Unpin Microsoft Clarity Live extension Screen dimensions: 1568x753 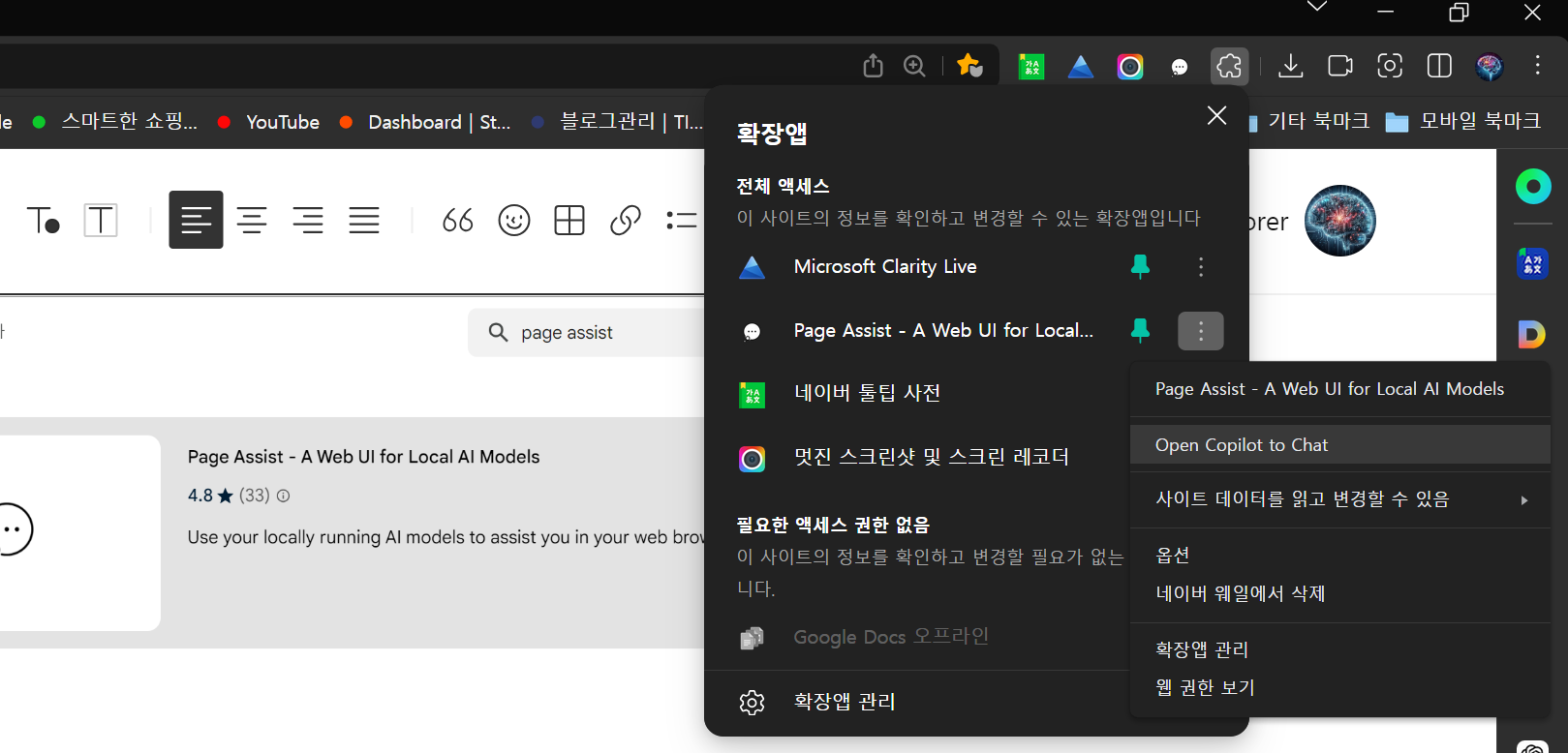click(x=1141, y=266)
